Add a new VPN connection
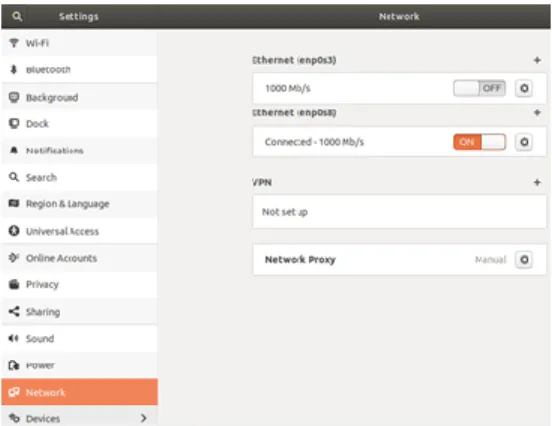This screenshot has height=426, width=552. pyautogui.click(x=537, y=182)
